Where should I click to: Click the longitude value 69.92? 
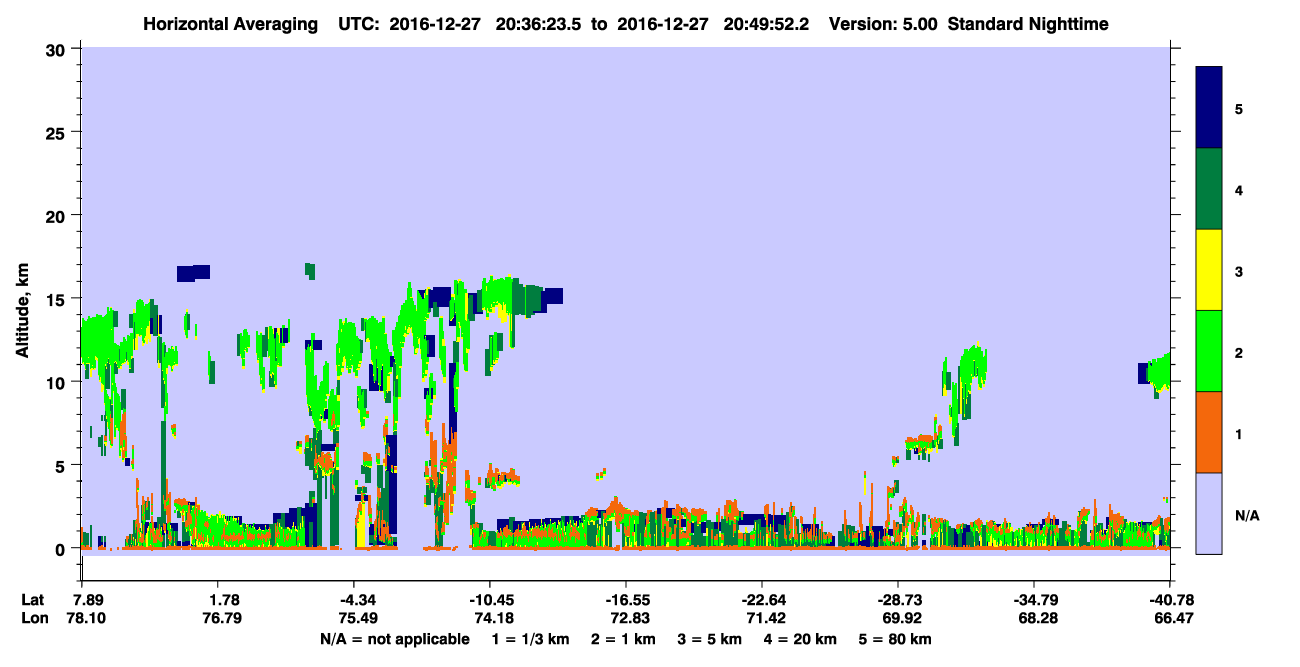(x=903, y=619)
